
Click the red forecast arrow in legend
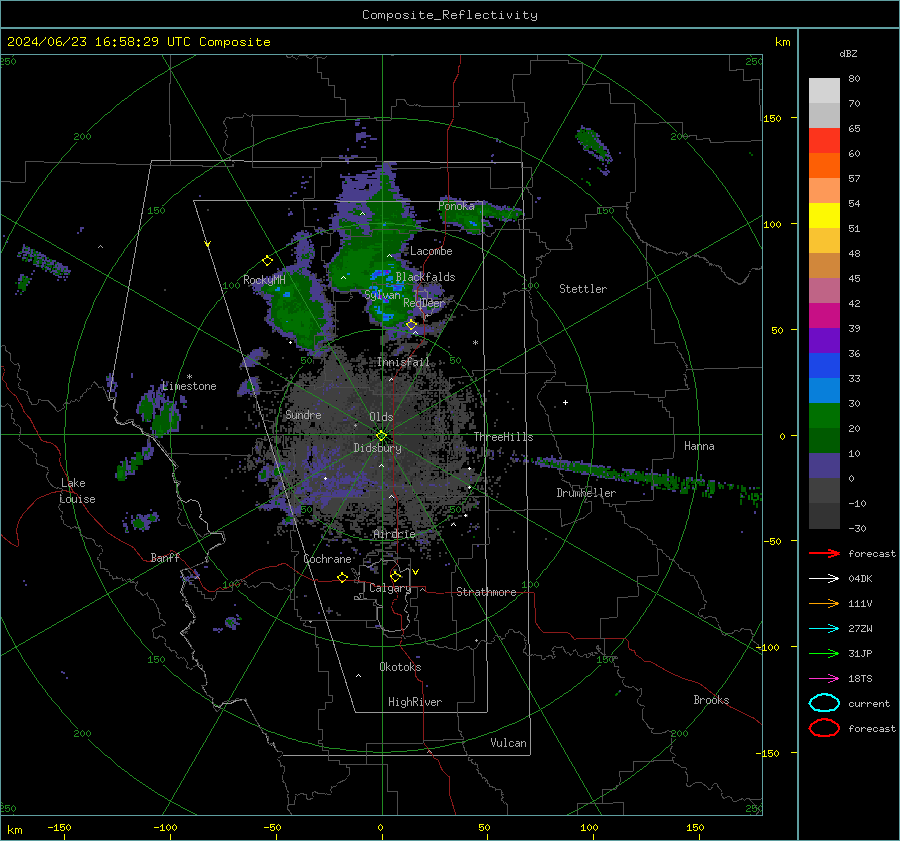824,553
